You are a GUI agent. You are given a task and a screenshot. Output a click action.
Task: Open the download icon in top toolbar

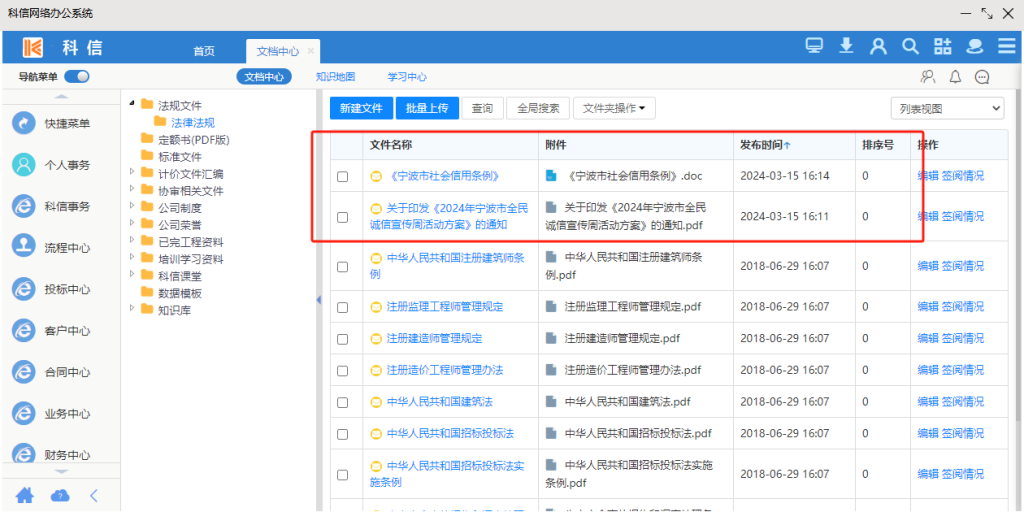coord(846,46)
